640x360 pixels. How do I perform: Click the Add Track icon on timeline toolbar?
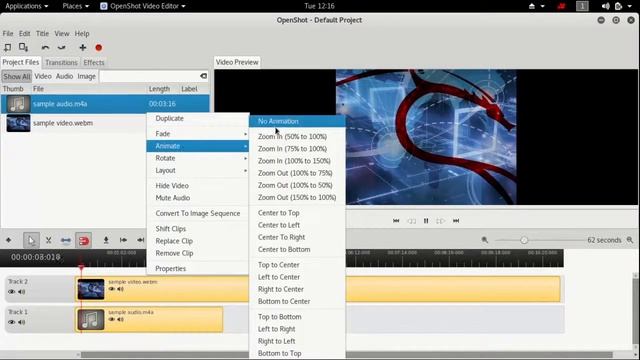tap(8, 240)
